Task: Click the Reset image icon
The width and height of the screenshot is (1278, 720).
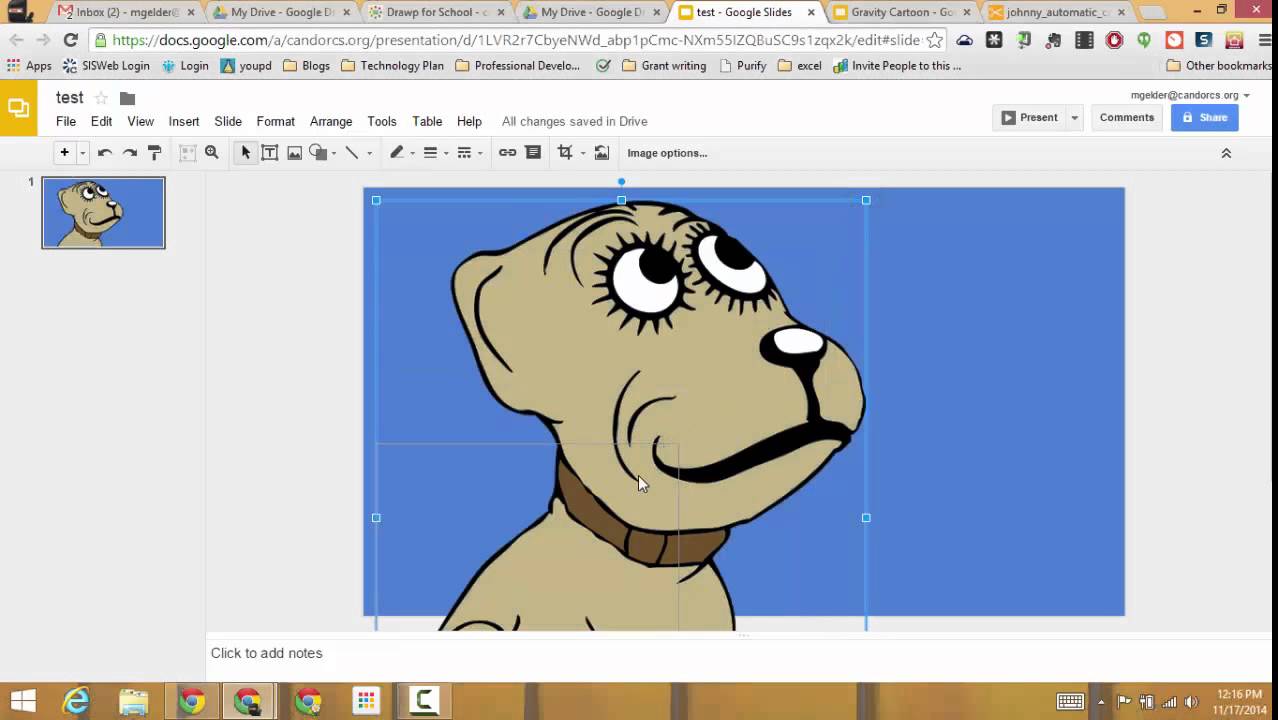Action: tap(601, 153)
